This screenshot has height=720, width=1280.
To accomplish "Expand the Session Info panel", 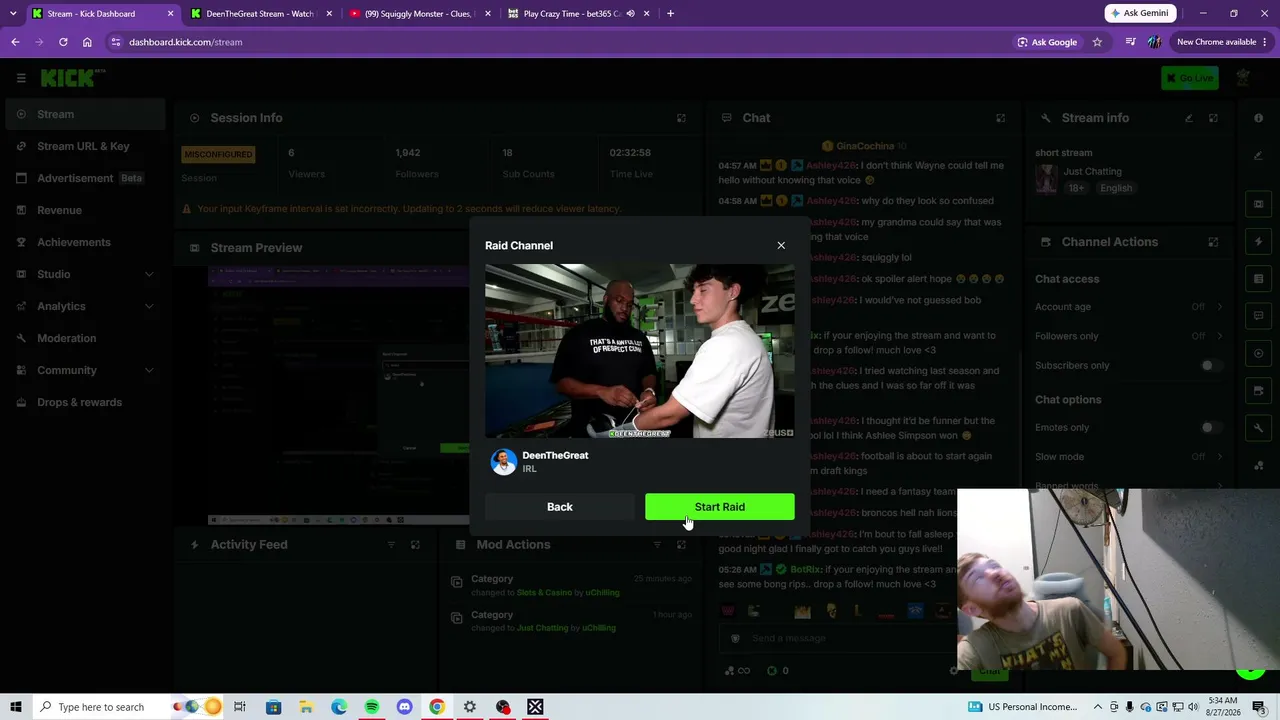I will click(x=681, y=118).
